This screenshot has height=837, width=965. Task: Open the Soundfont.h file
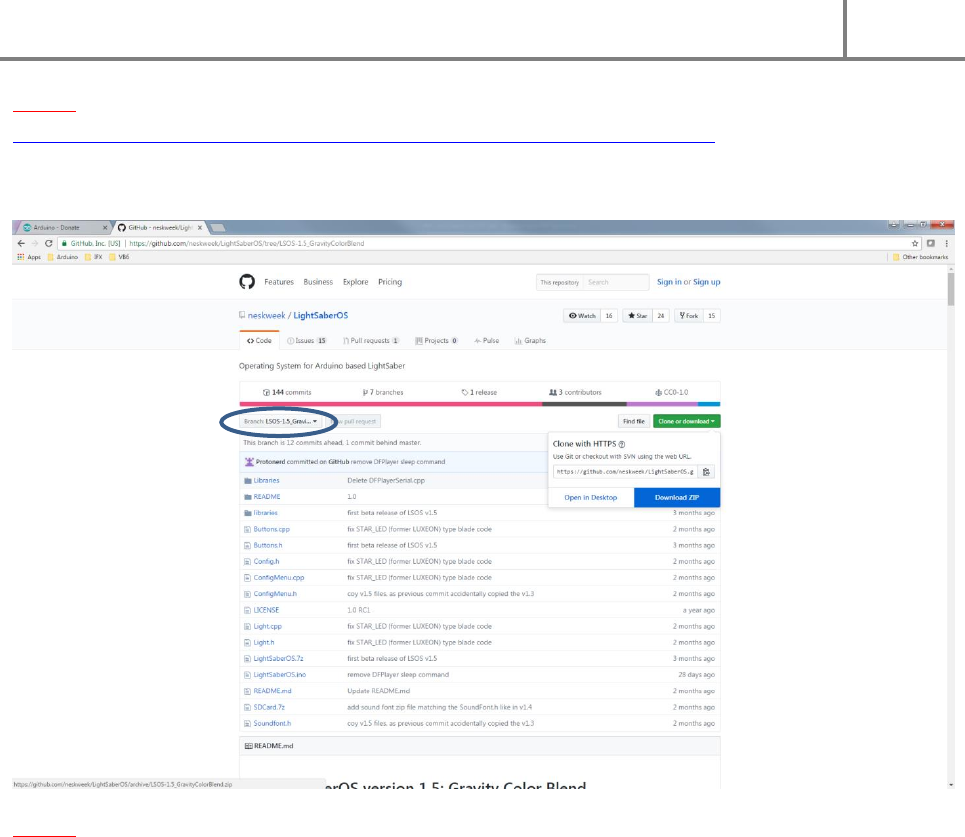(x=272, y=724)
